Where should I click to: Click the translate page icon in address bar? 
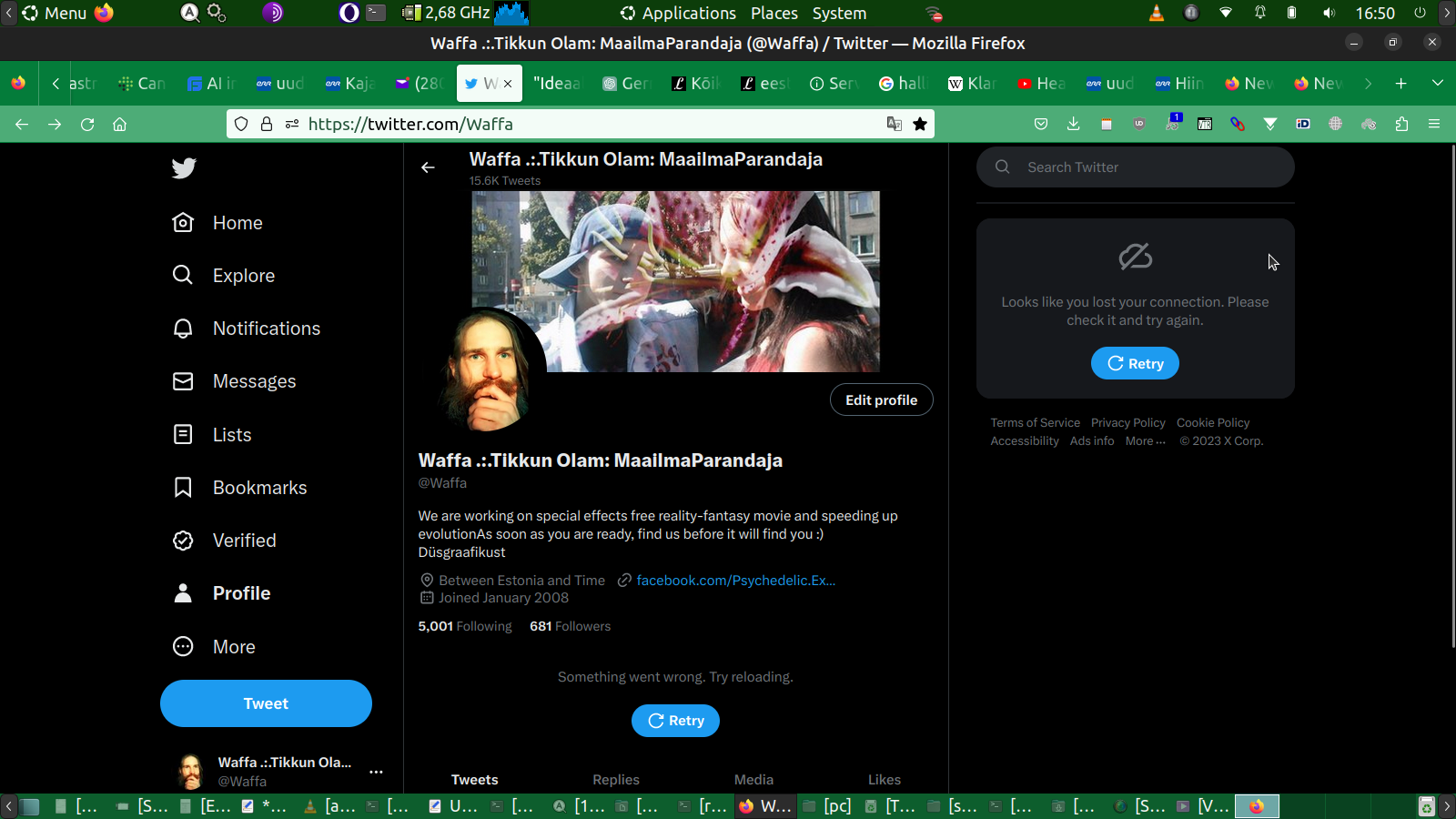(895, 124)
